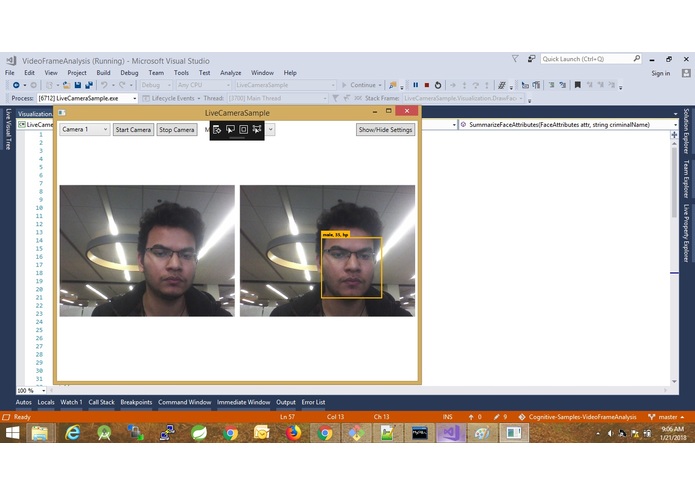The width and height of the screenshot is (695, 494).
Task: Click the Start Camera button
Action: pyautogui.click(x=133, y=129)
